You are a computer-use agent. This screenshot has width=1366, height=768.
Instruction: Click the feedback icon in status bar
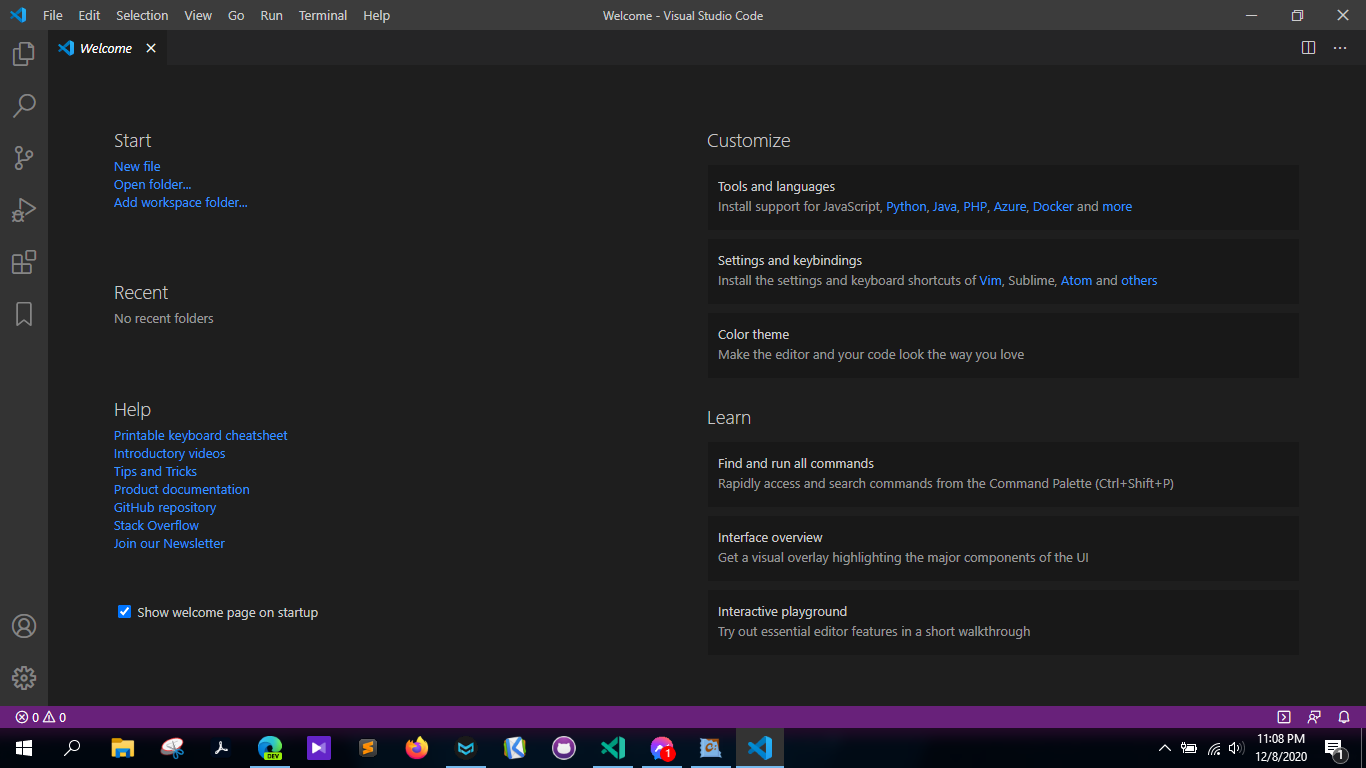[x=1314, y=717]
